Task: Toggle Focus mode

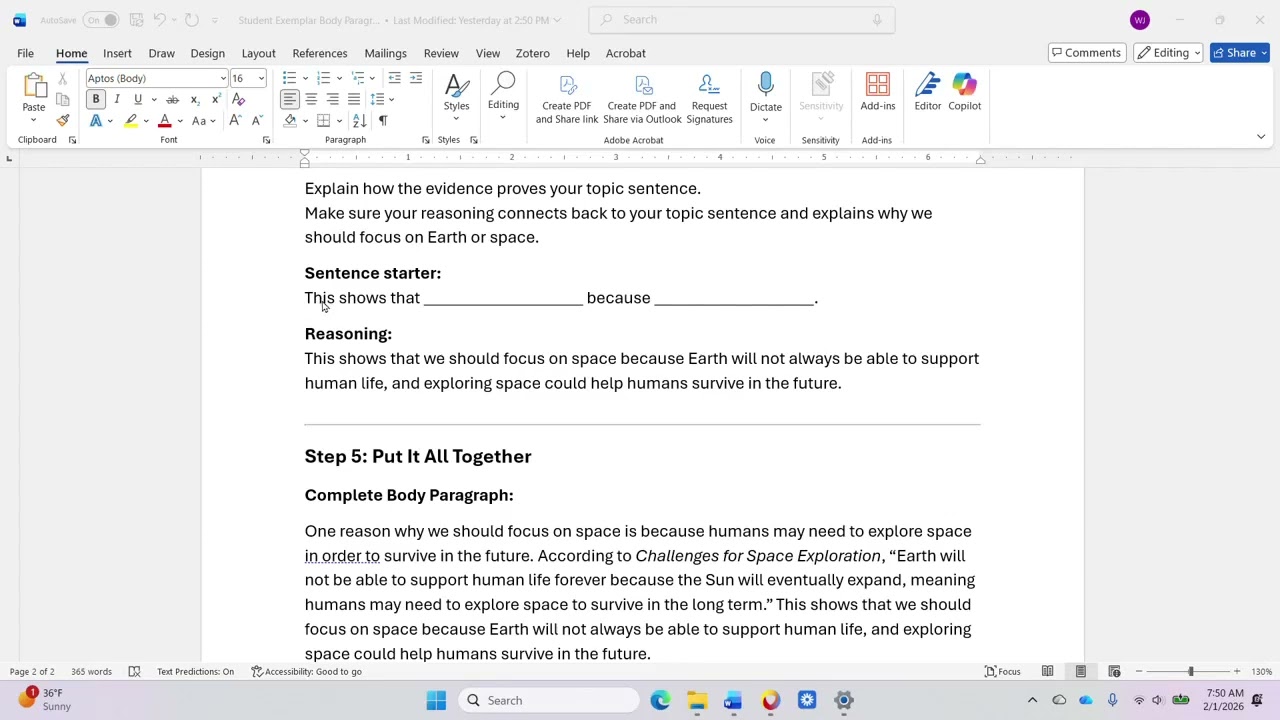Action: click(1003, 672)
